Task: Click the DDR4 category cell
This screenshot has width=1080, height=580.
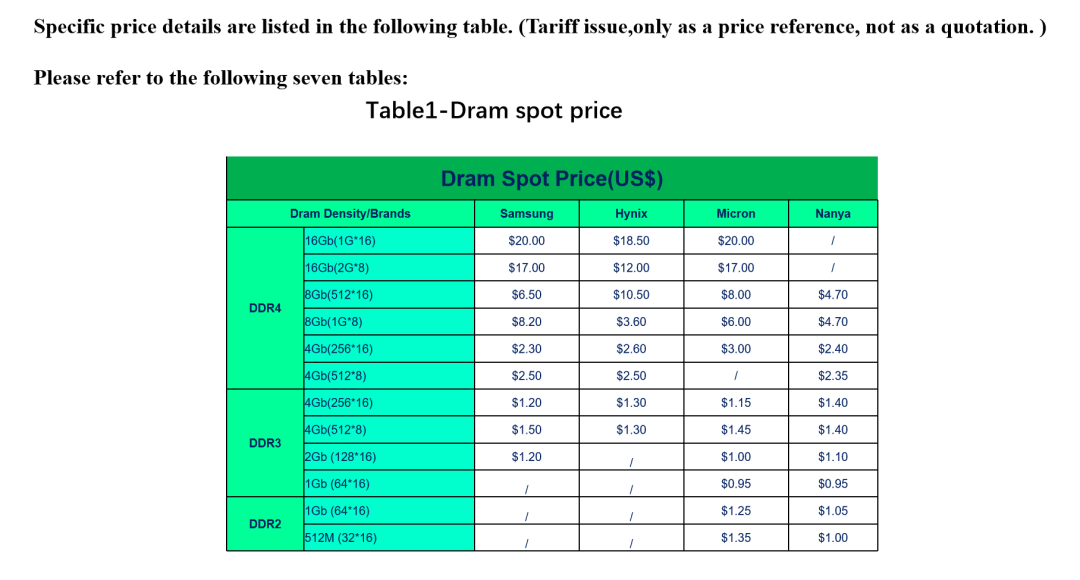Action: pyautogui.click(x=265, y=308)
